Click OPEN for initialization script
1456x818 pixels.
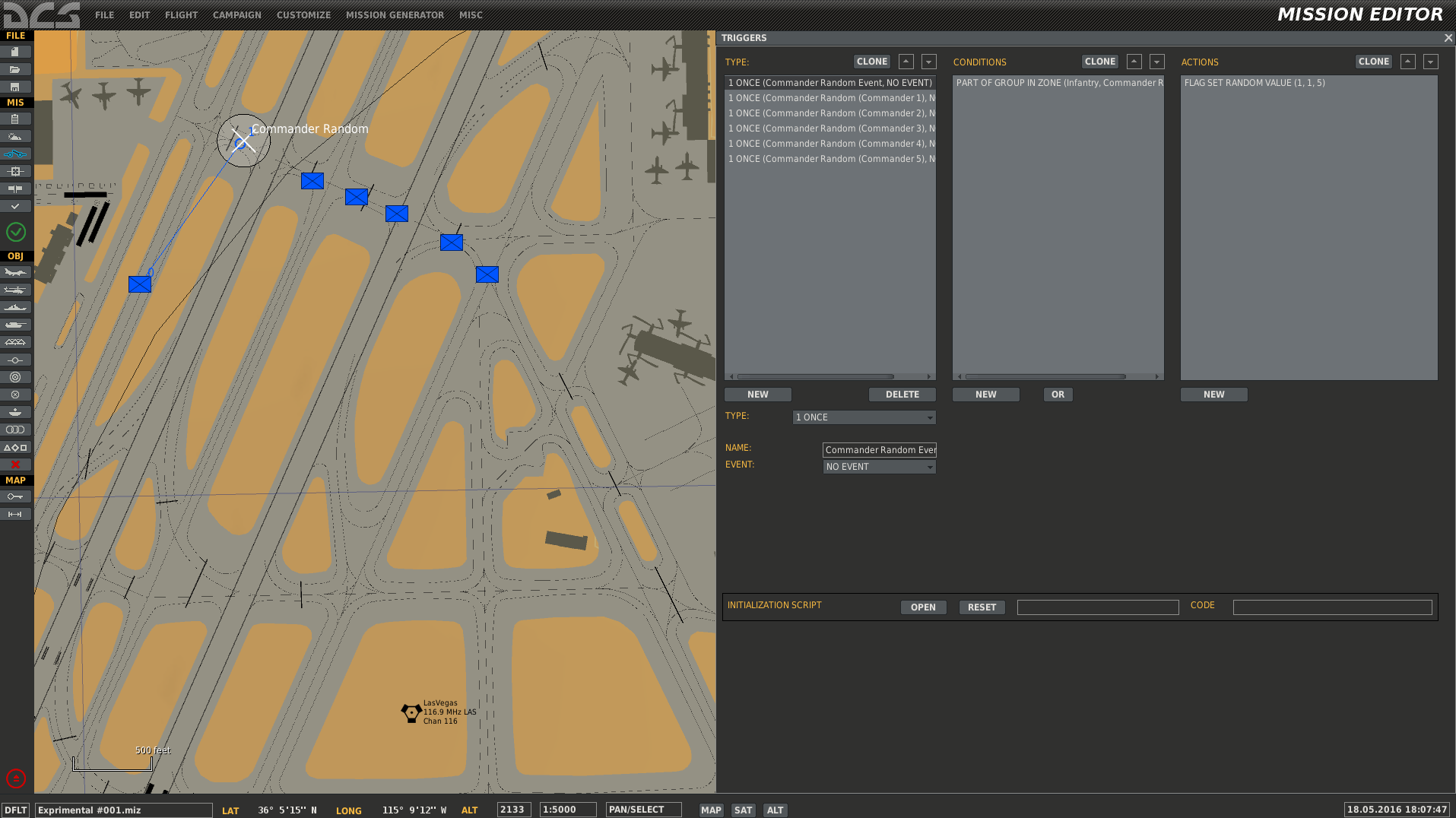924,607
